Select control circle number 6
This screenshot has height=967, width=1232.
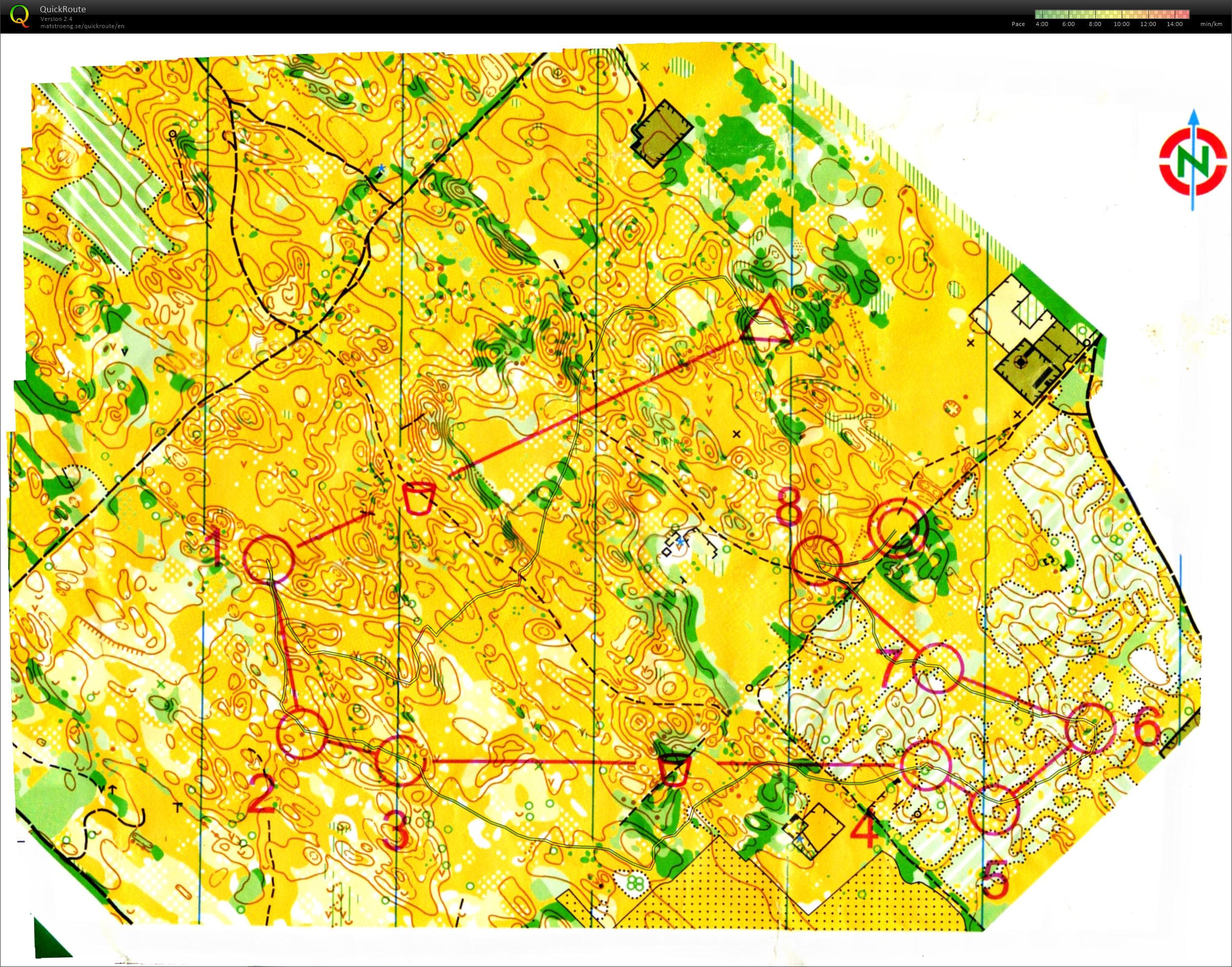tap(1090, 728)
